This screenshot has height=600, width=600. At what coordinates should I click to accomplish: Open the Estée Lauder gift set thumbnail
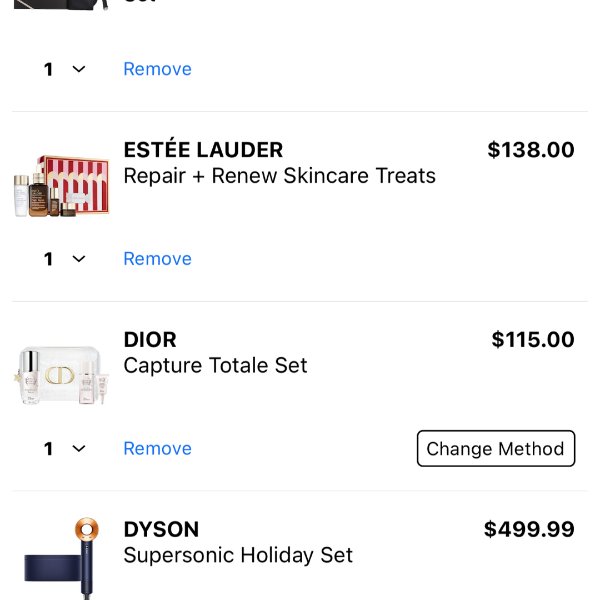click(62, 185)
